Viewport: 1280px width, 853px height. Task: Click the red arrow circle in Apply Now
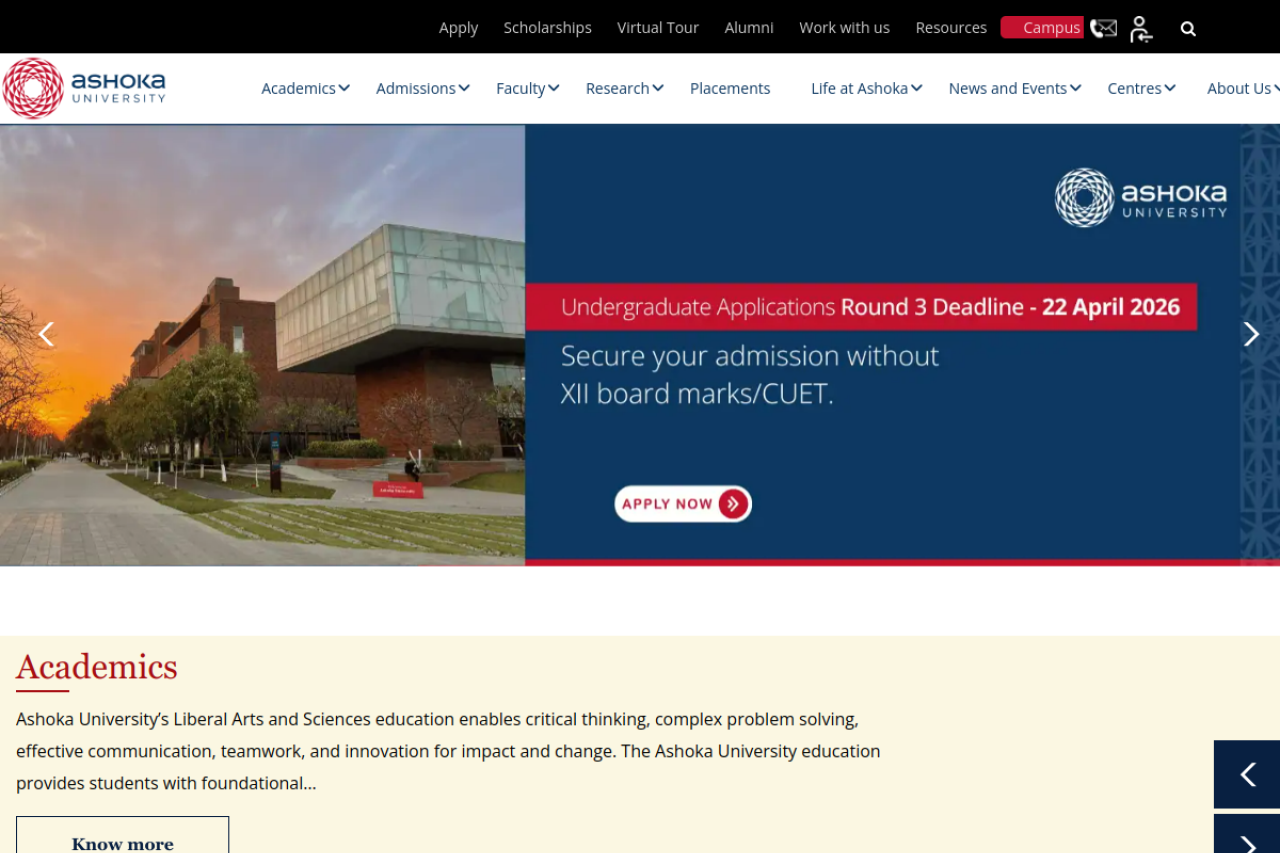pos(733,504)
